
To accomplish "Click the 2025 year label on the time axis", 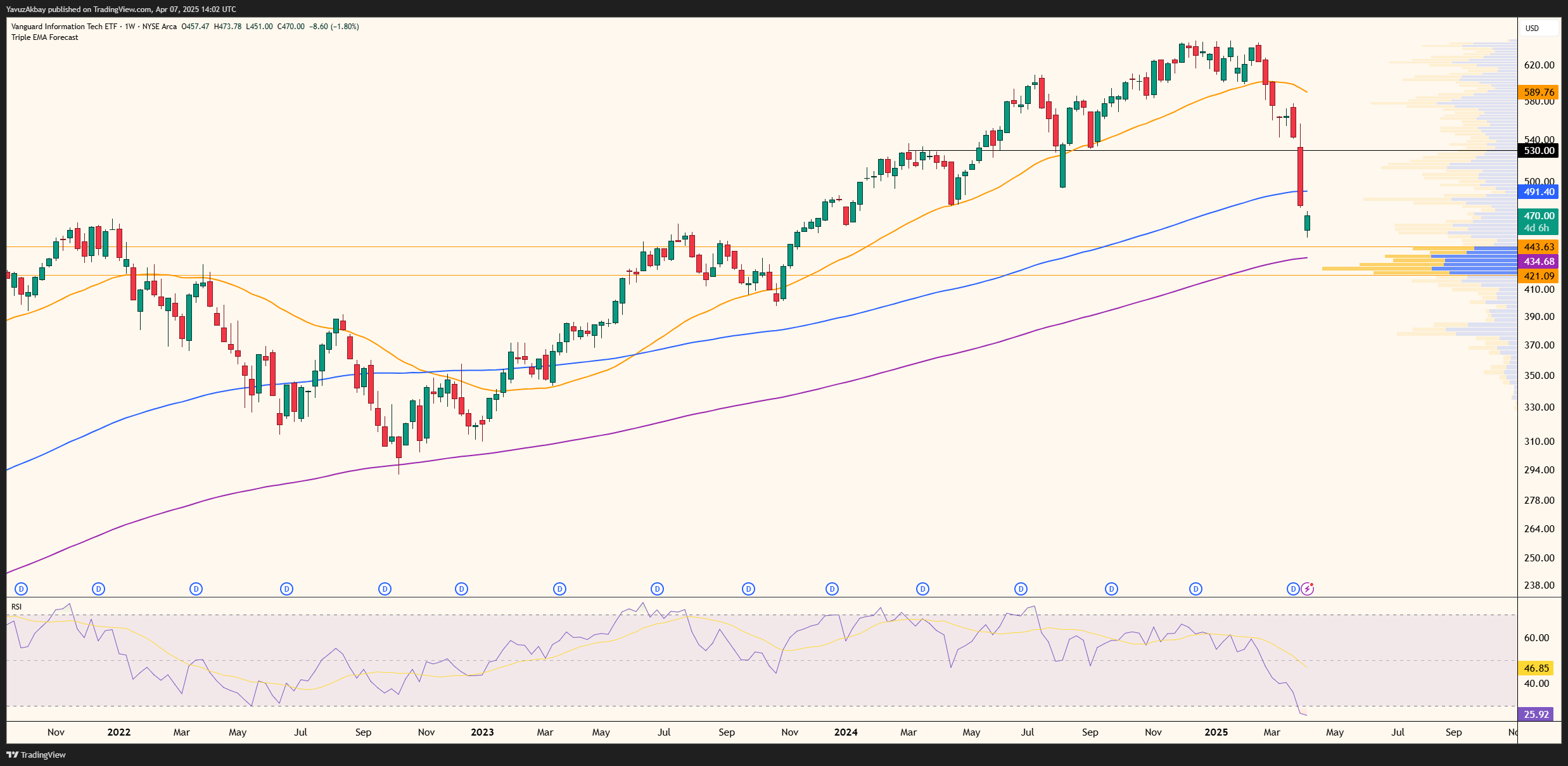I will point(1217,732).
